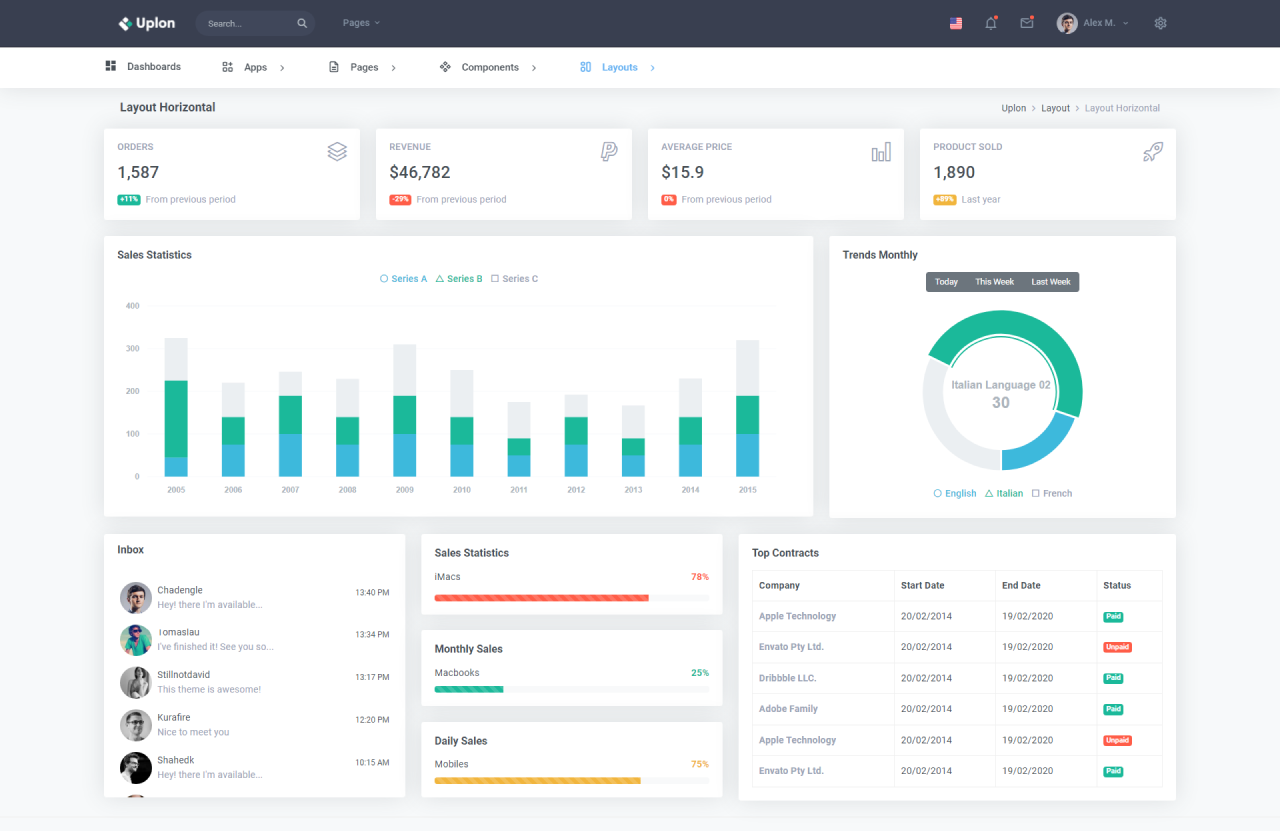This screenshot has width=1280, height=831.
Task: Toggle English in donut legend
Action: [954, 493]
